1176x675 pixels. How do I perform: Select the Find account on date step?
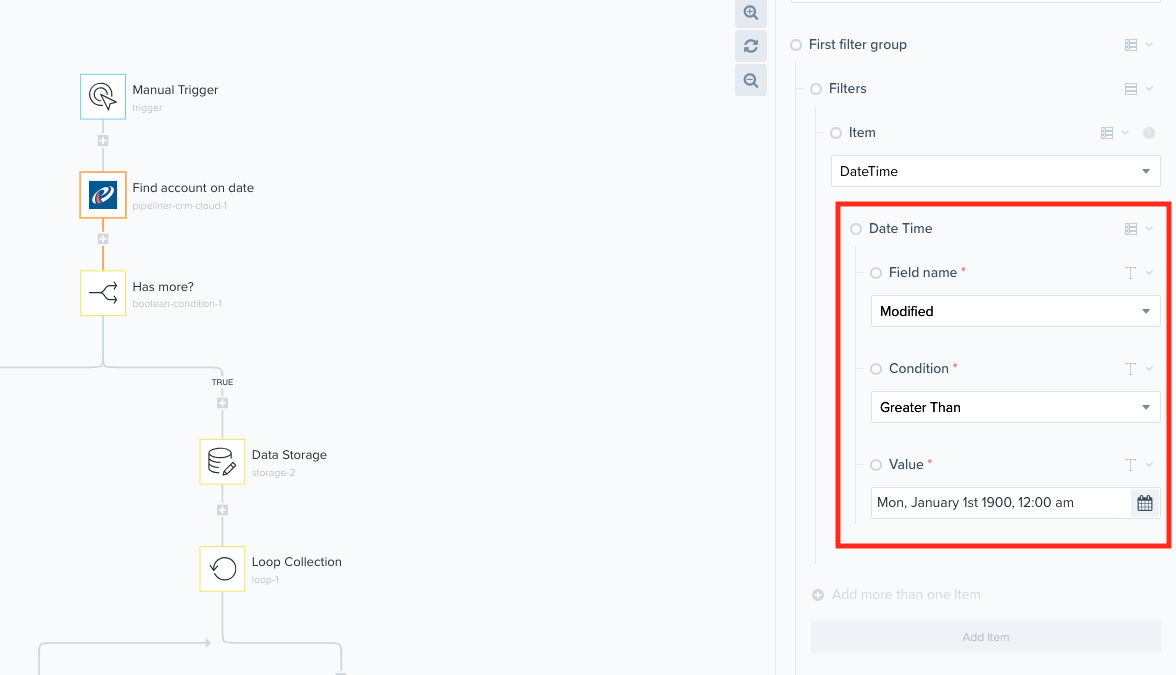(x=103, y=194)
